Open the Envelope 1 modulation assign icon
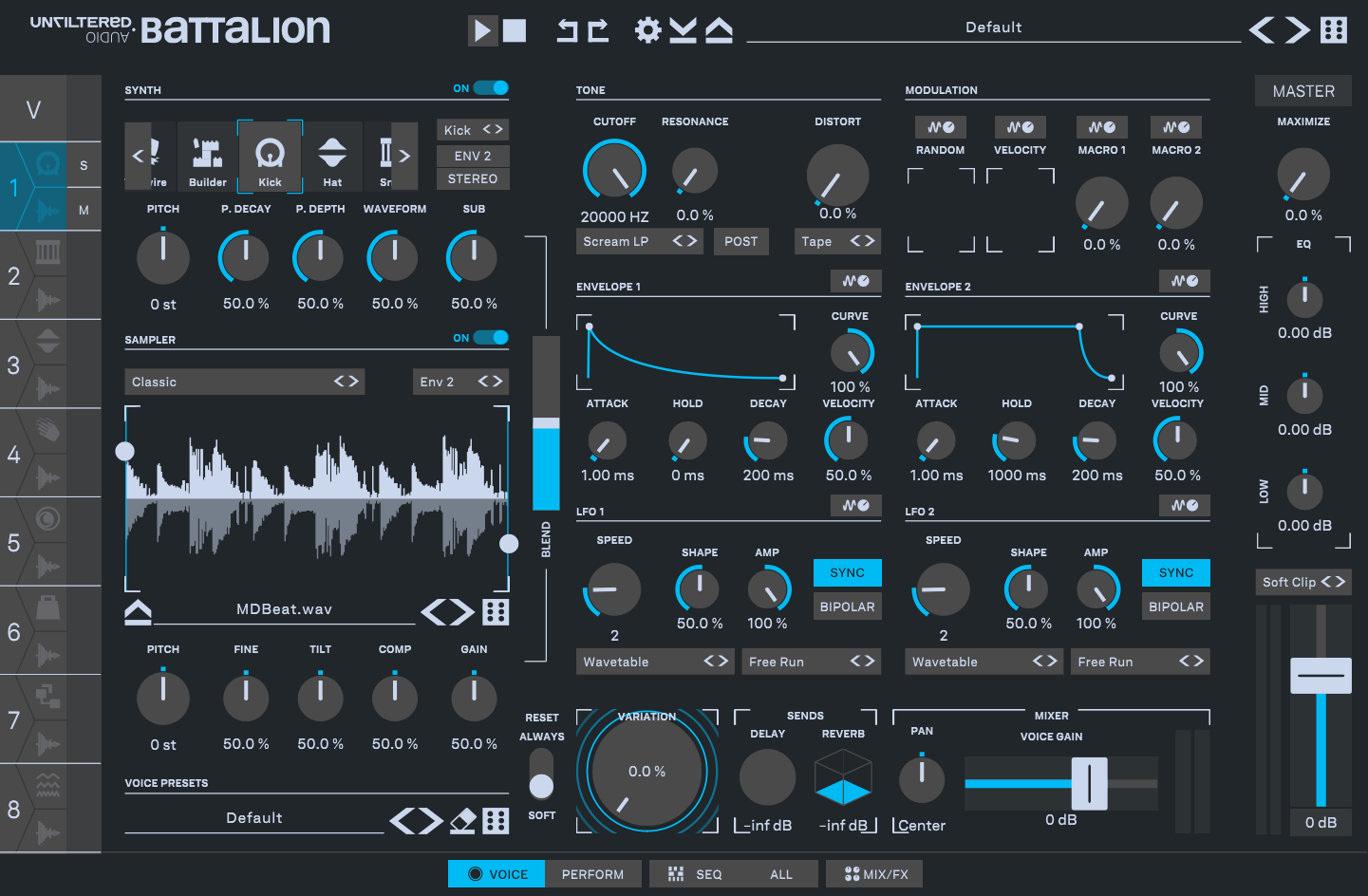Screen dimensions: 1368x896 [x=855, y=281]
